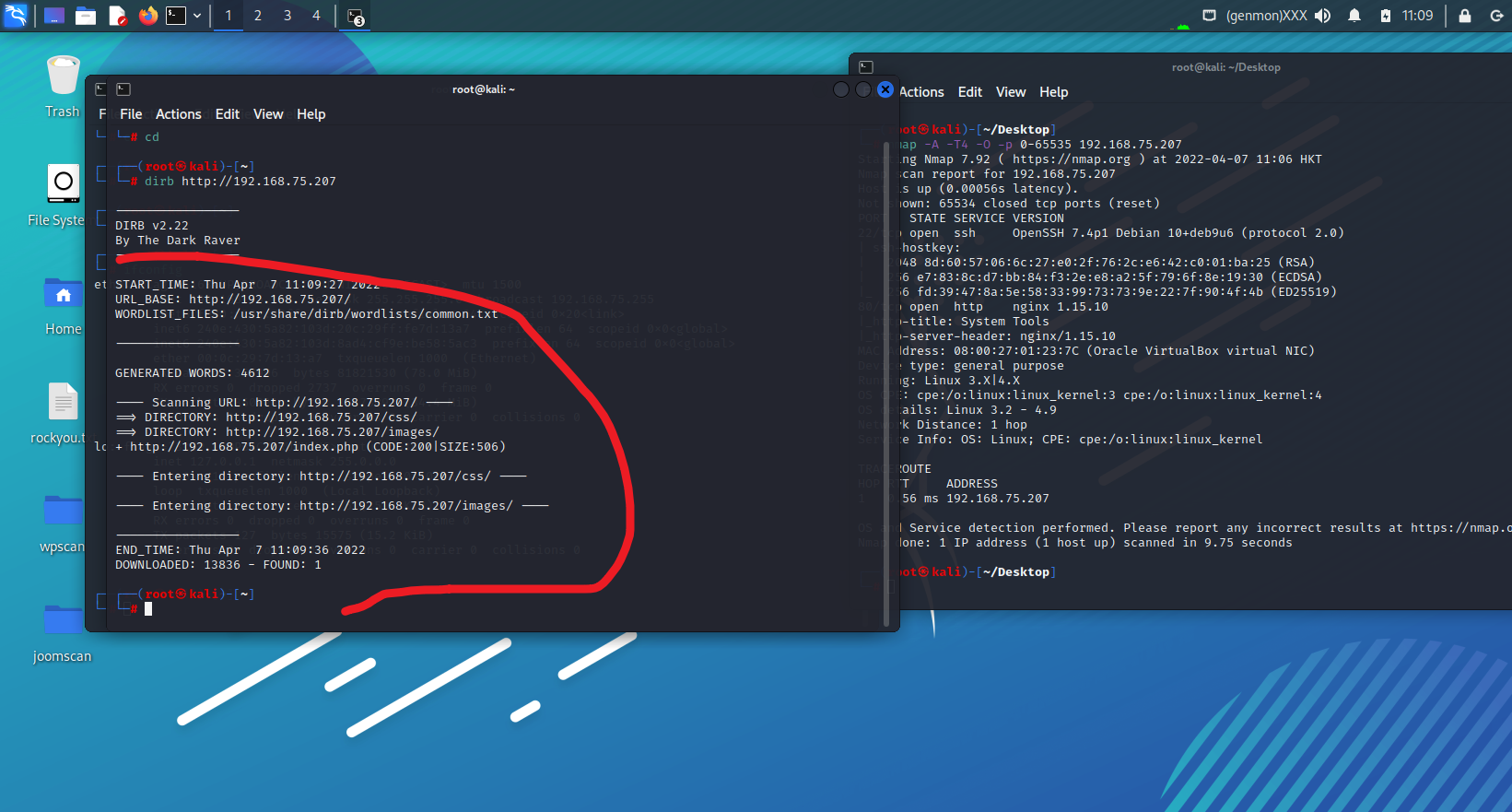Open Edit menu in the ~/Desktop terminal
The width and height of the screenshot is (1512, 812).
tap(970, 92)
